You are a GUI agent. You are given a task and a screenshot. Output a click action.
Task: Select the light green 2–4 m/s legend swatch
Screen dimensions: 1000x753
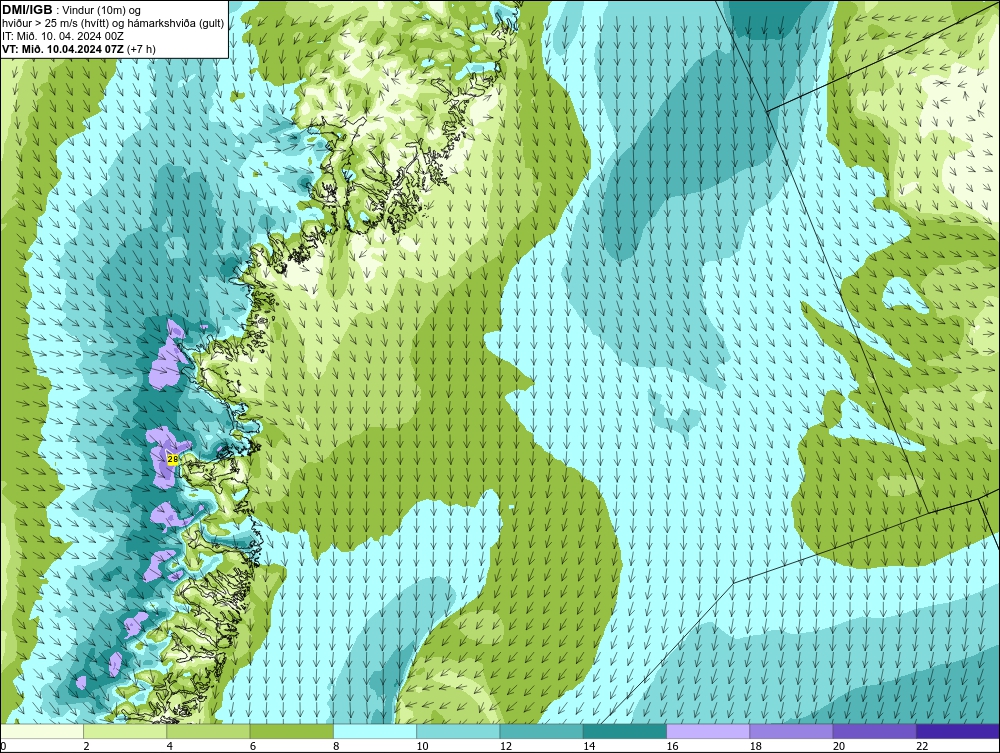(x=125, y=731)
